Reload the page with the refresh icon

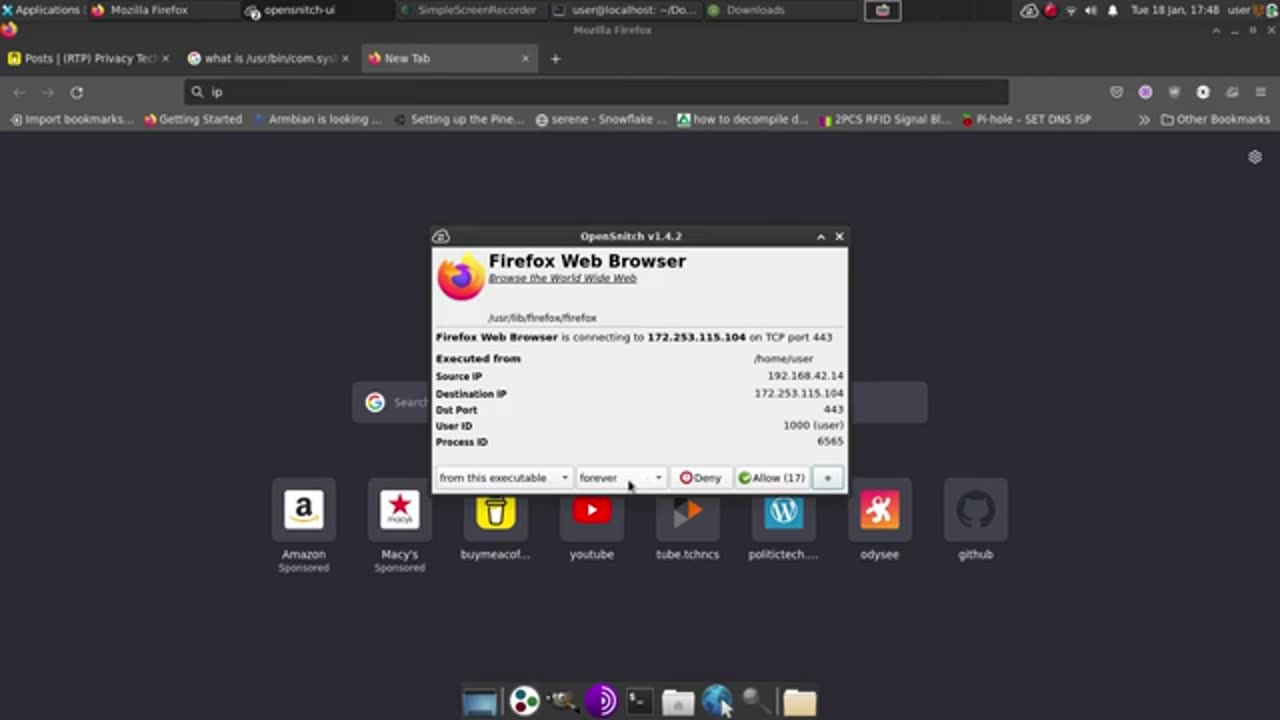click(76, 92)
